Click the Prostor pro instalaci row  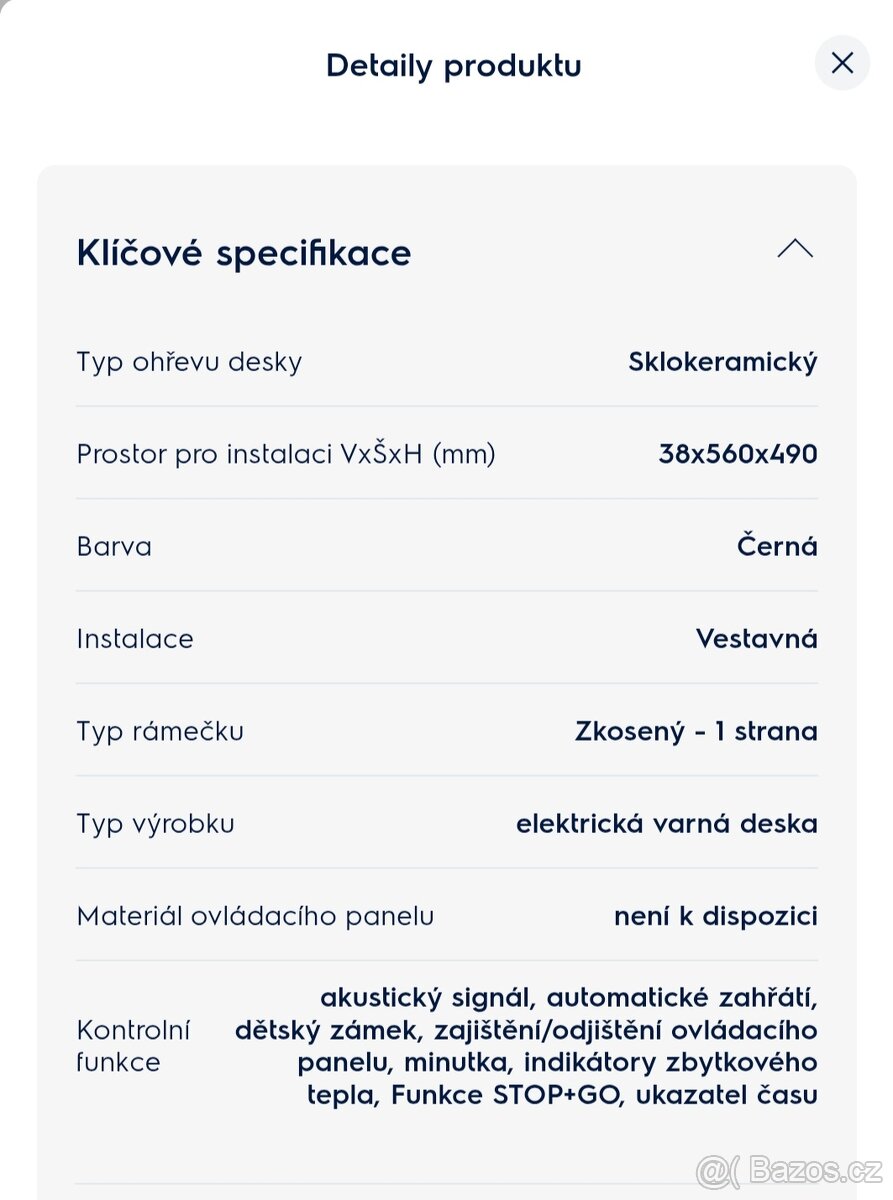[x=286, y=454]
